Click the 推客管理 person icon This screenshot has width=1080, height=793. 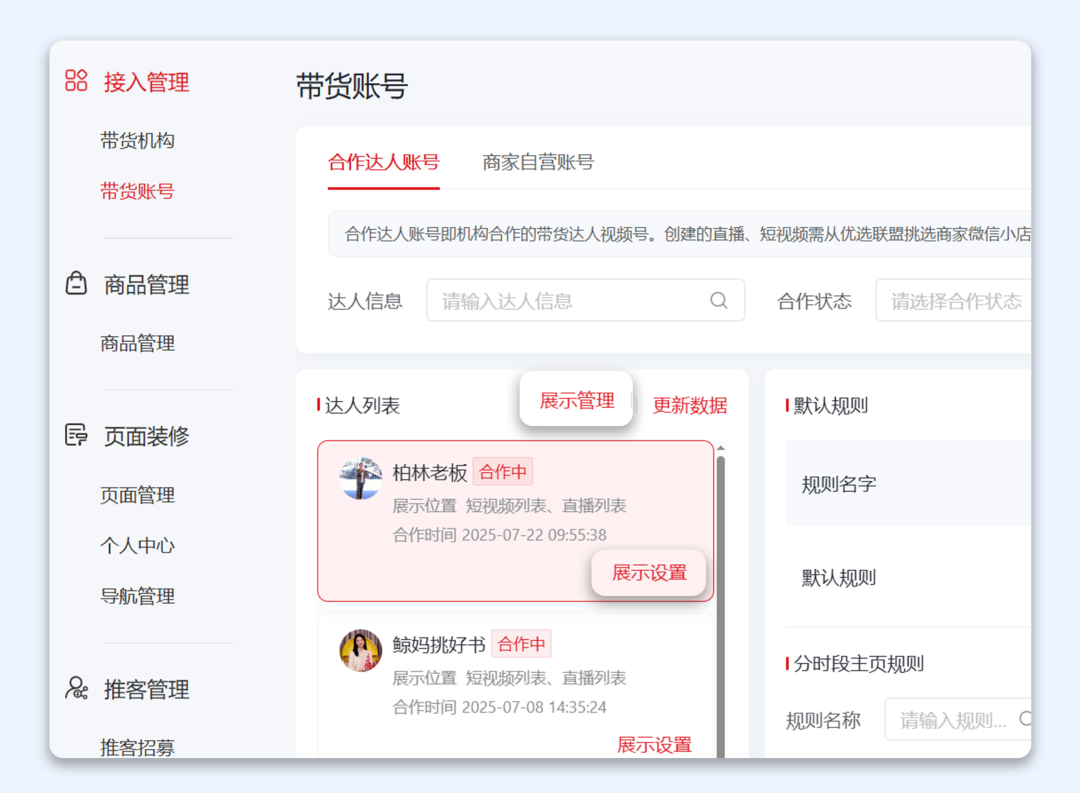coord(77,689)
